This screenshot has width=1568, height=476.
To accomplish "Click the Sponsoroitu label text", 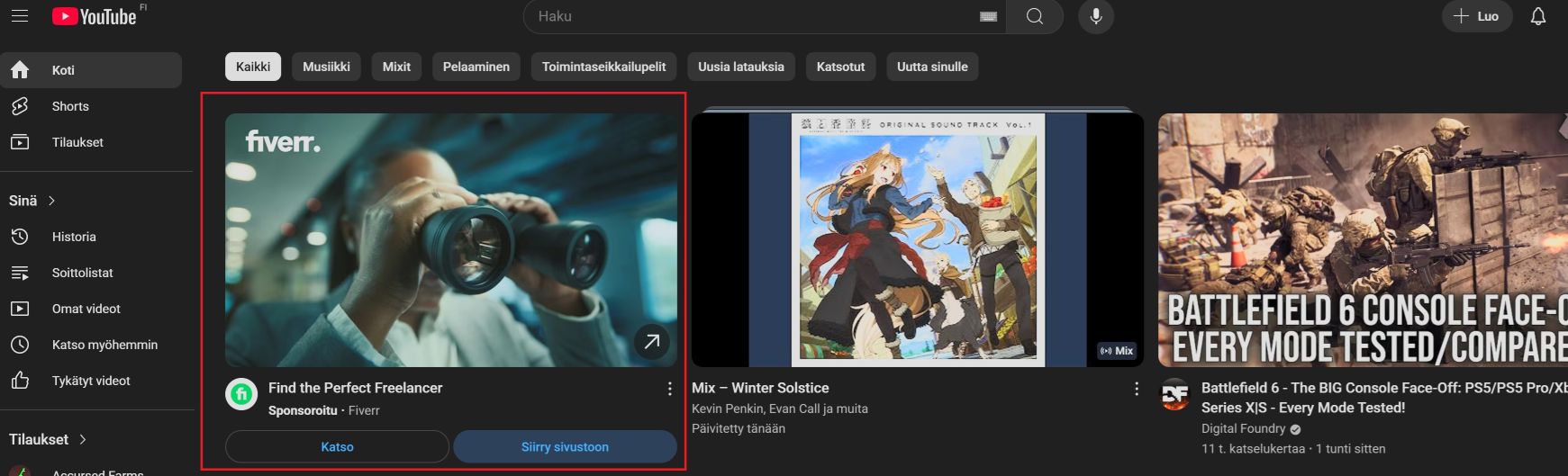I will pyautogui.click(x=303, y=410).
